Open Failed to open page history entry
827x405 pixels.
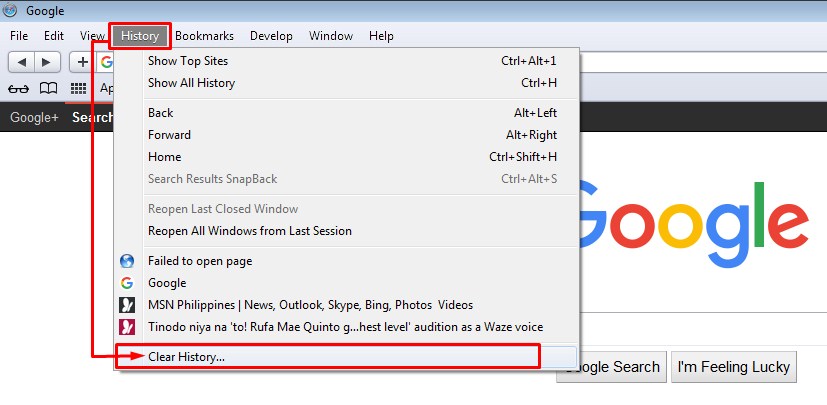[347, 261]
